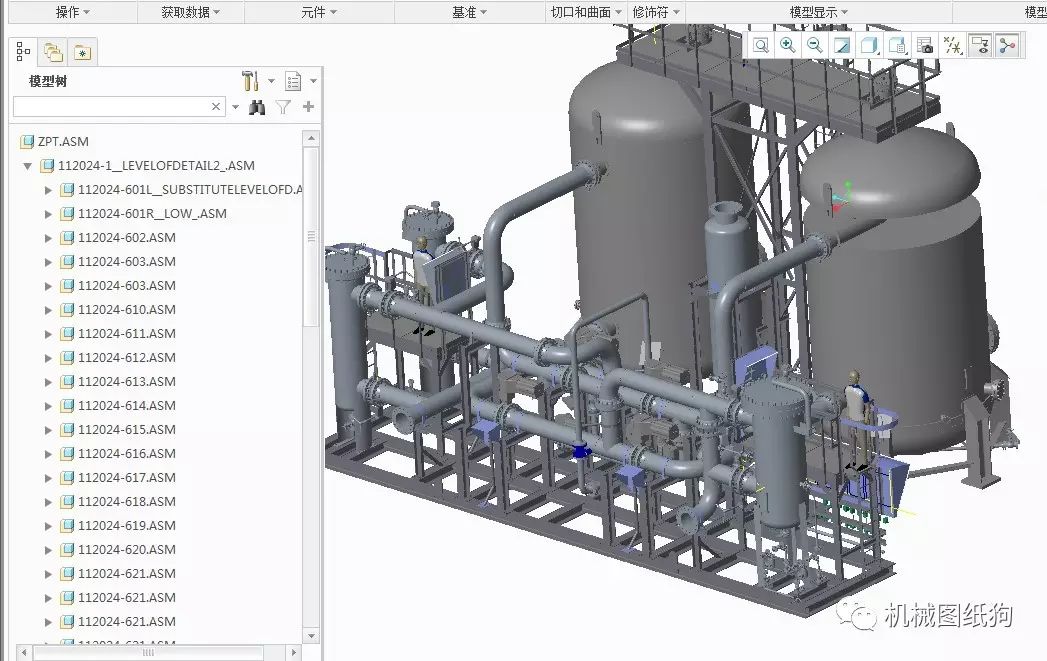The image size is (1047, 661).
Task: Select 112024-616.ASM in model tree
Action: click(x=127, y=453)
